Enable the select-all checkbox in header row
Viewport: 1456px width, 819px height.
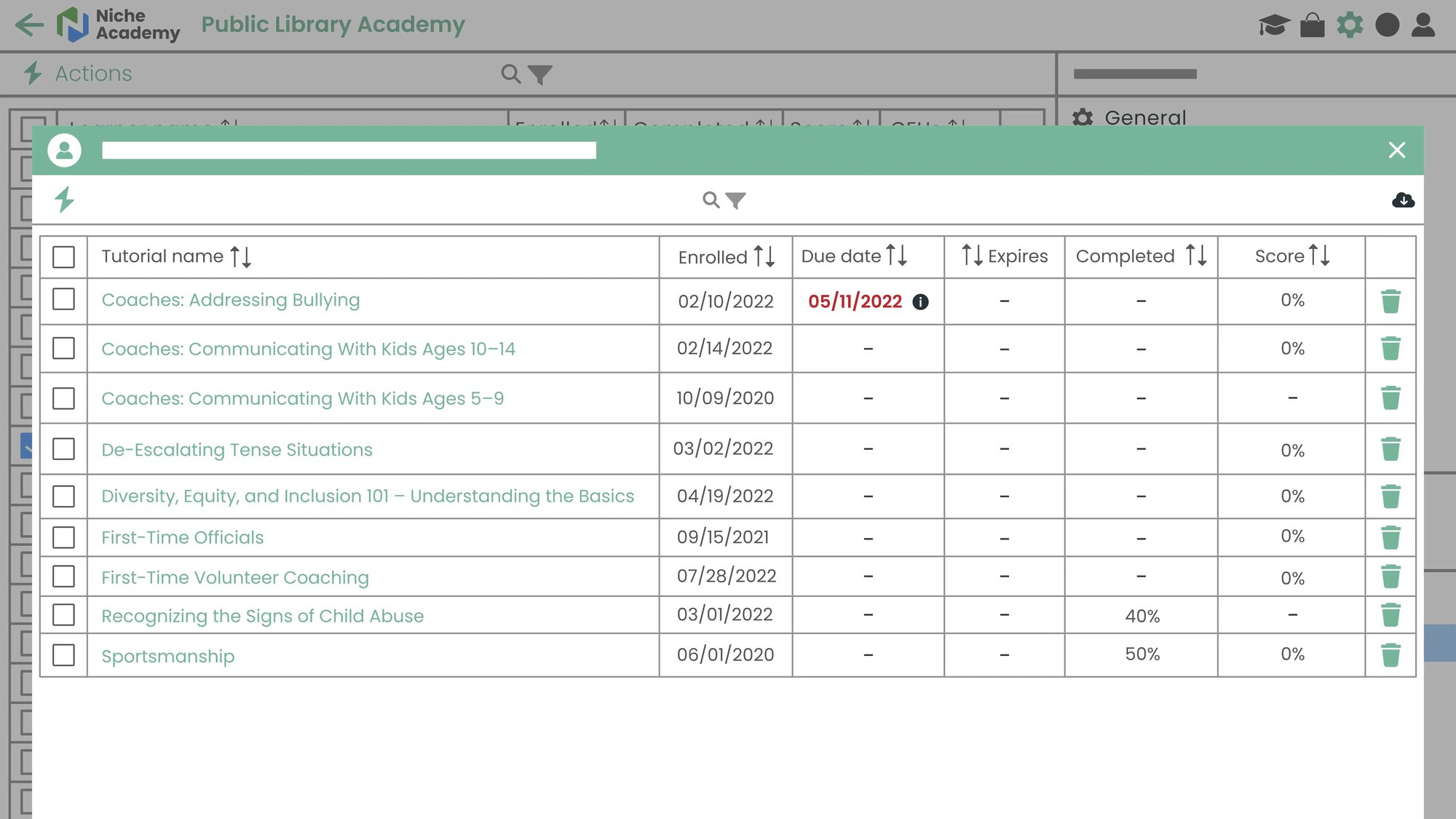pyautogui.click(x=64, y=257)
